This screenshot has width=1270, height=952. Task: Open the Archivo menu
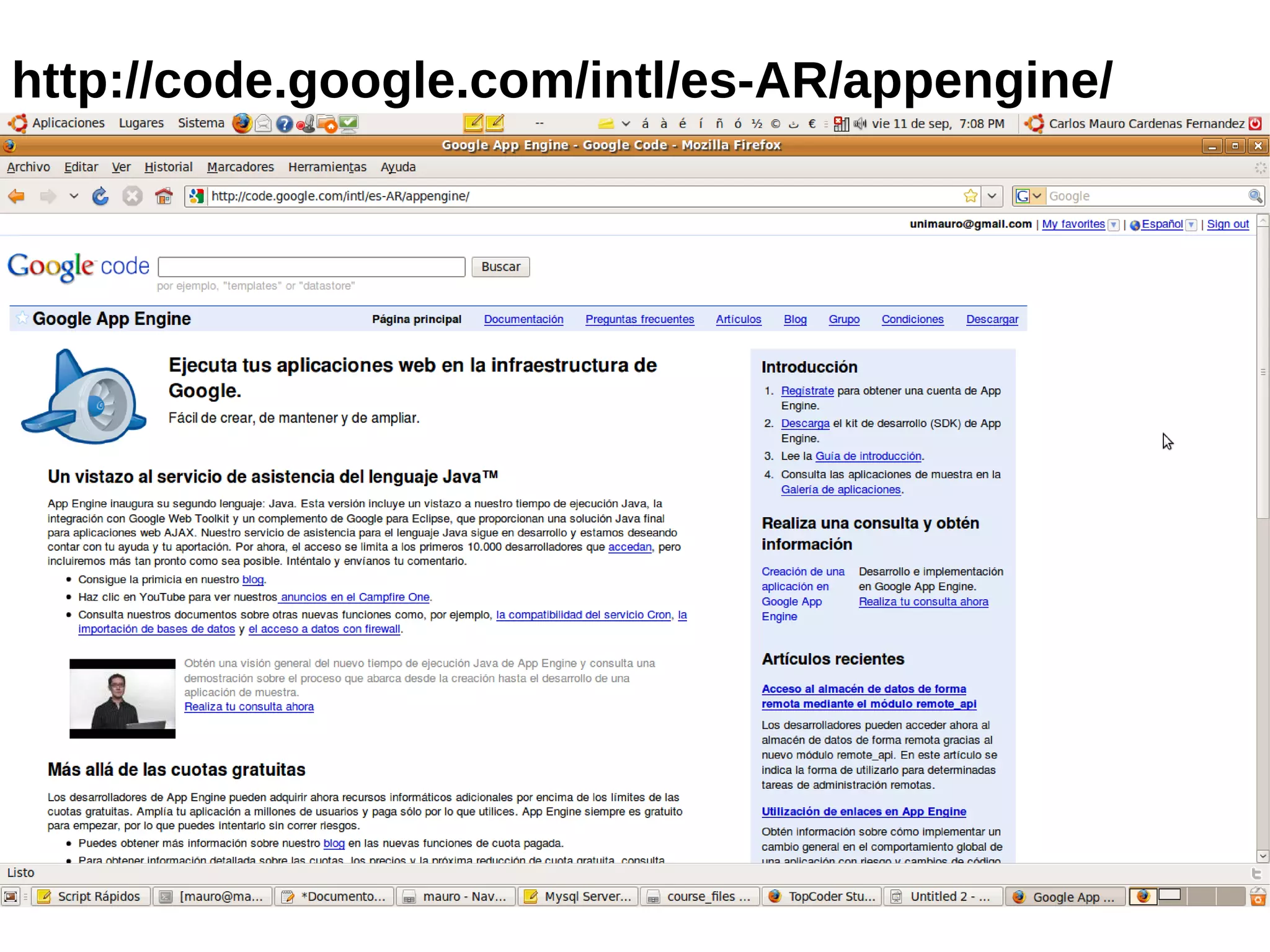pyautogui.click(x=29, y=167)
